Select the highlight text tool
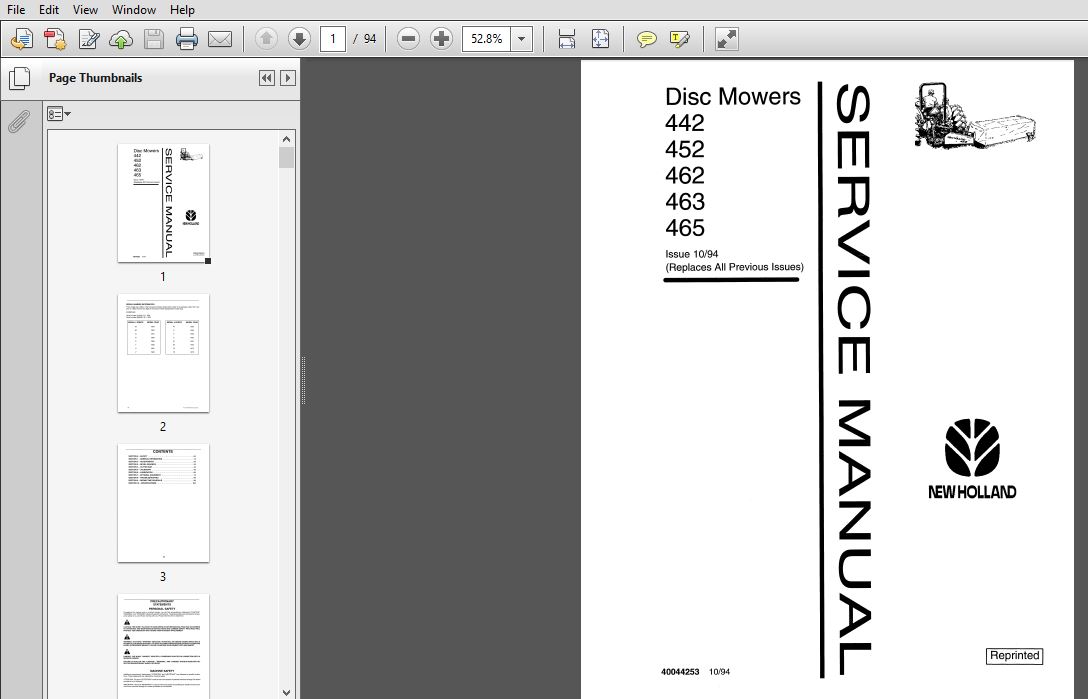1088x699 pixels. [680, 39]
